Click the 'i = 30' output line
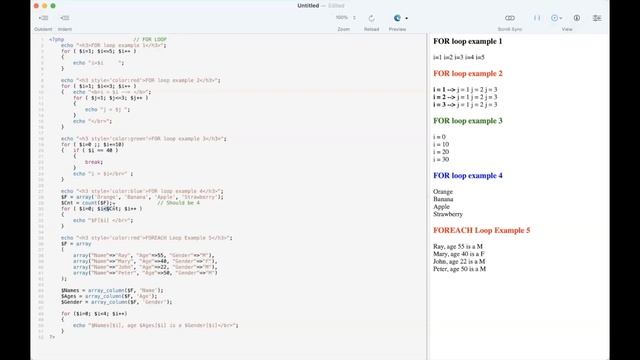The height and width of the screenshot is (360, 640). [x=441, y=160]
